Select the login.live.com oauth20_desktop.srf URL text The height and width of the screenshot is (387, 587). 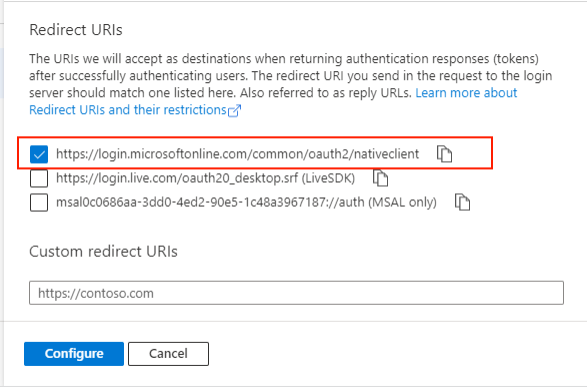[177, 178]
